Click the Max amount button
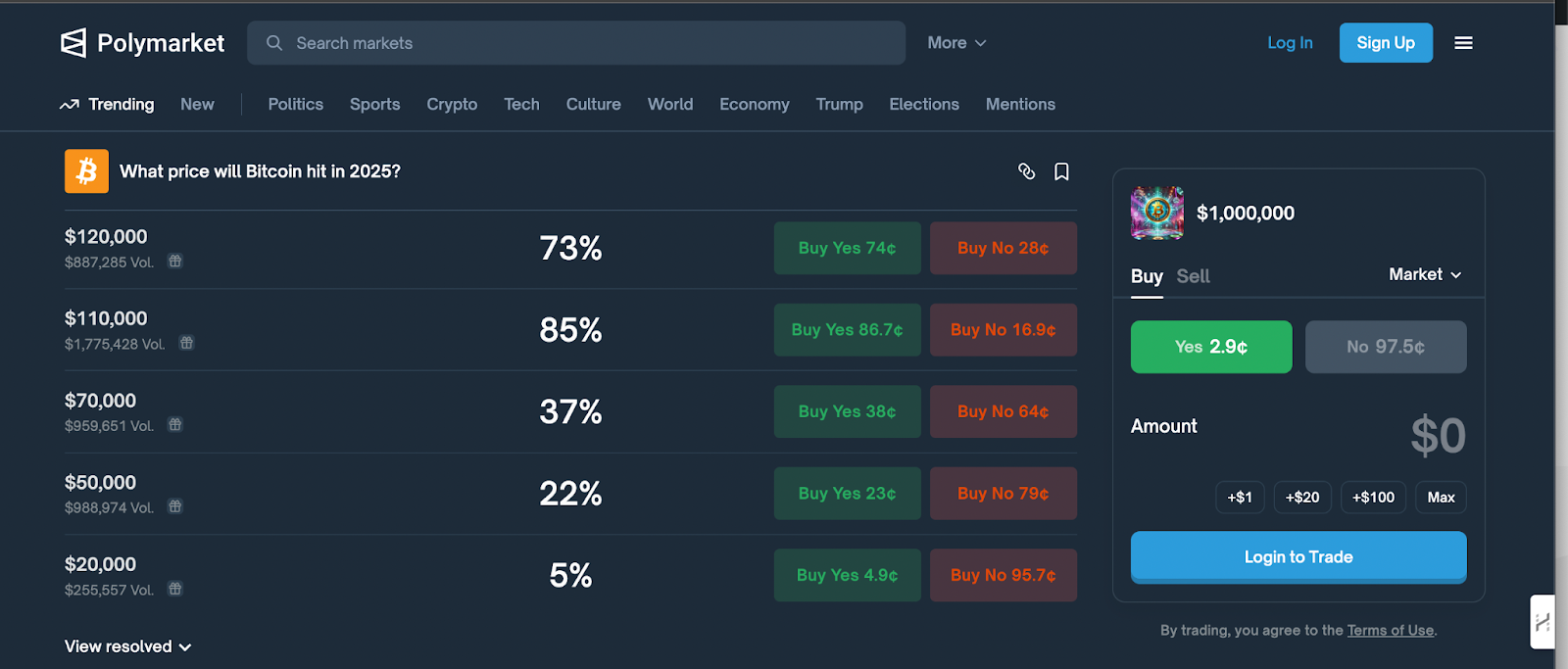This screenshot has height=669, width=1568. (x=1442, y=498)
